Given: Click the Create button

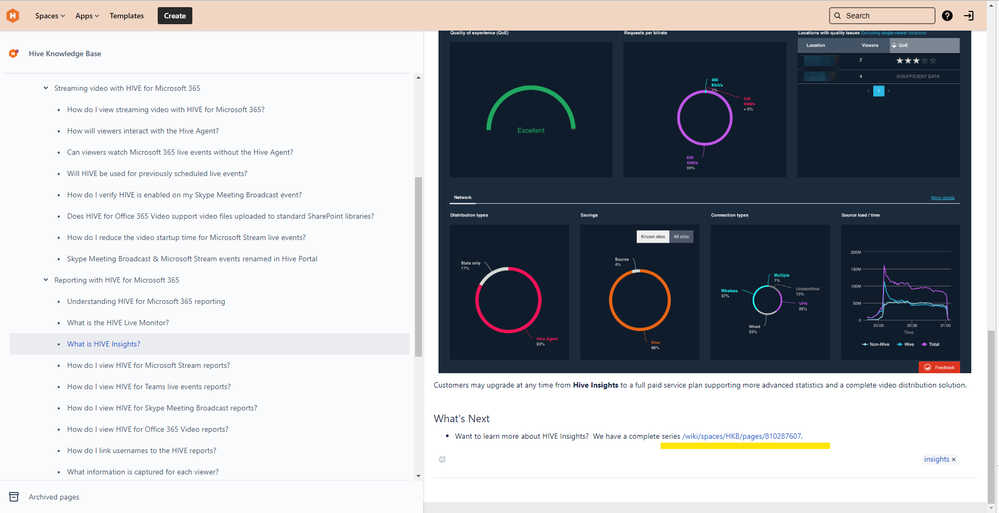Looking at the screenshot, I should (x=175, y=16).
